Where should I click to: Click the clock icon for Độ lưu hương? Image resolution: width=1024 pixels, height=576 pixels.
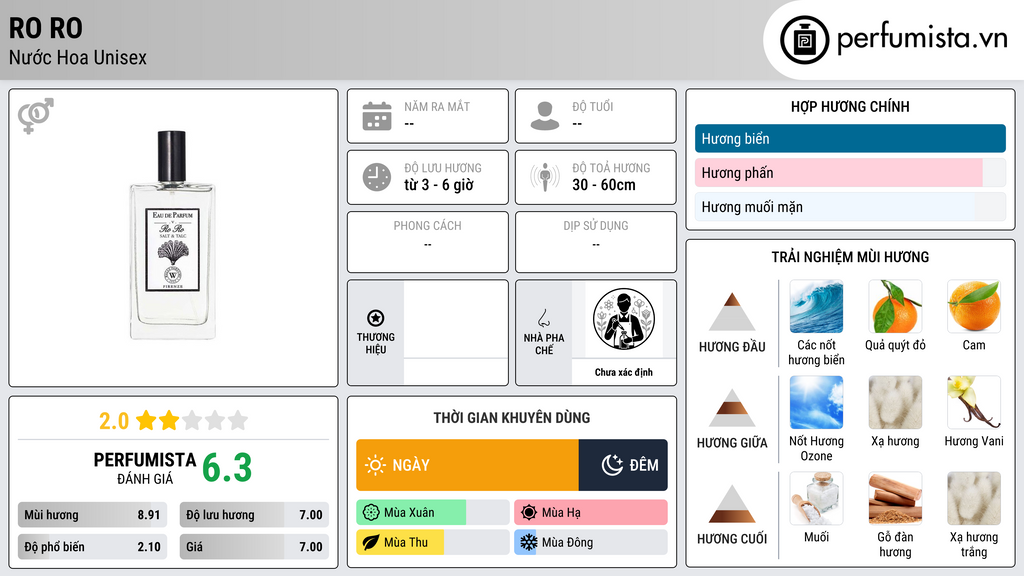click(x=377, y=177)
